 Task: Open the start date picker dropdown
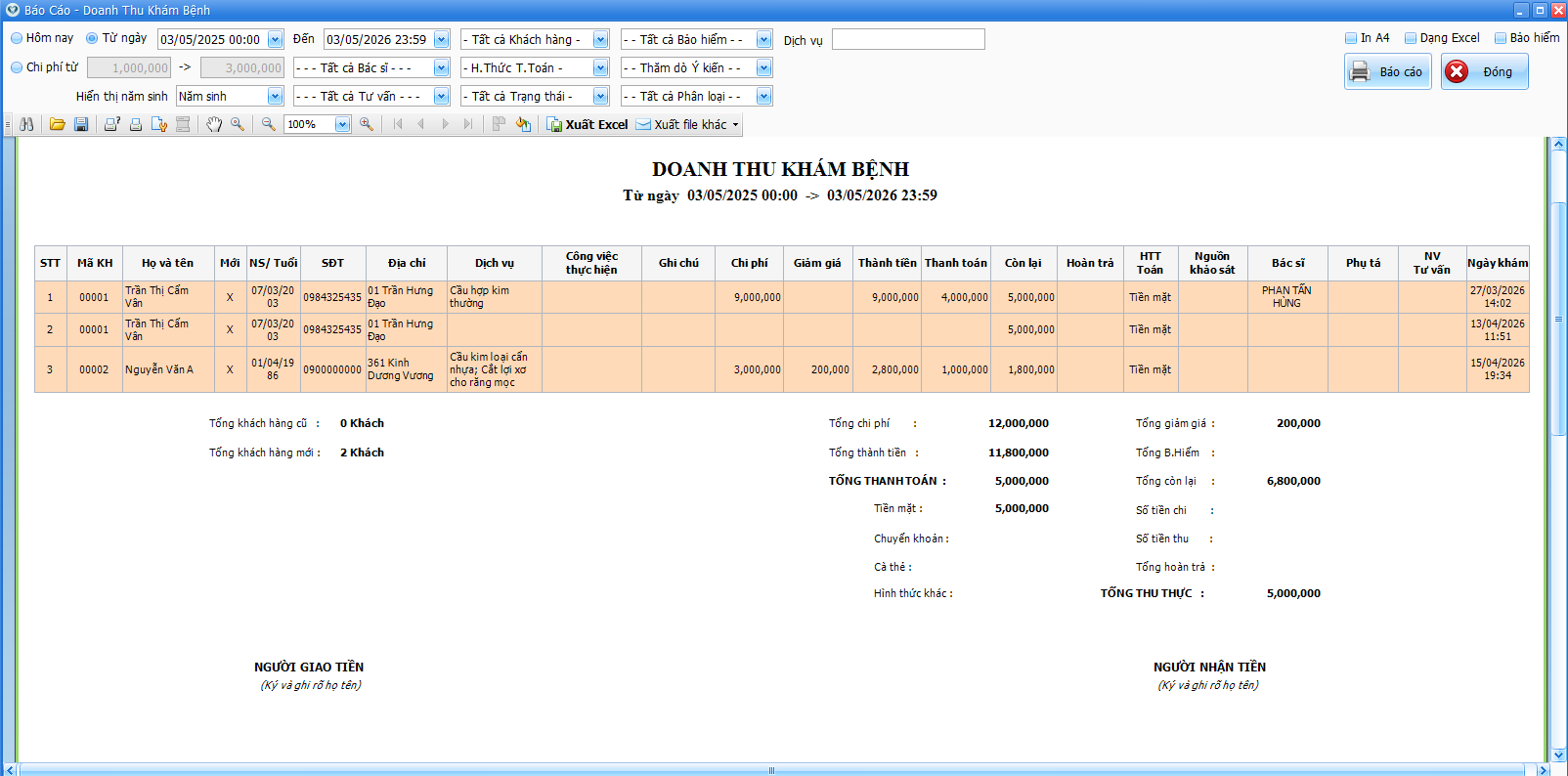click(275, 39)
